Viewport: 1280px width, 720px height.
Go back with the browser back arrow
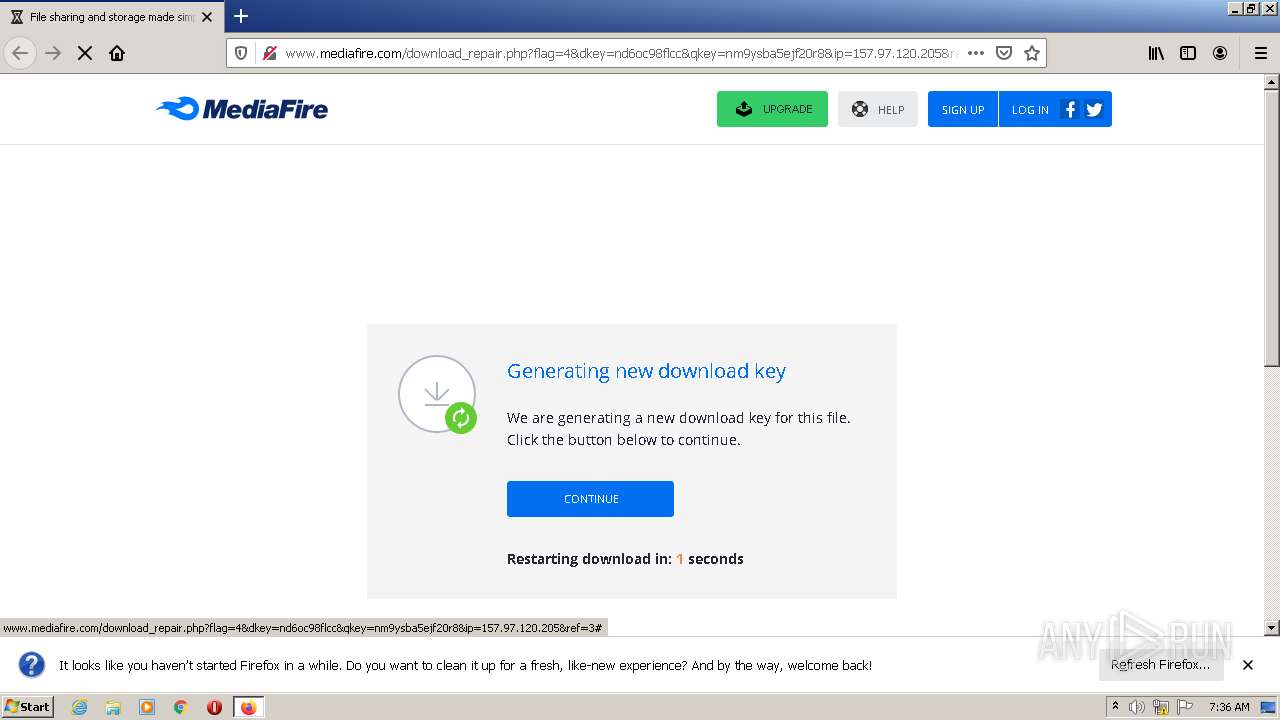[20, 53]
